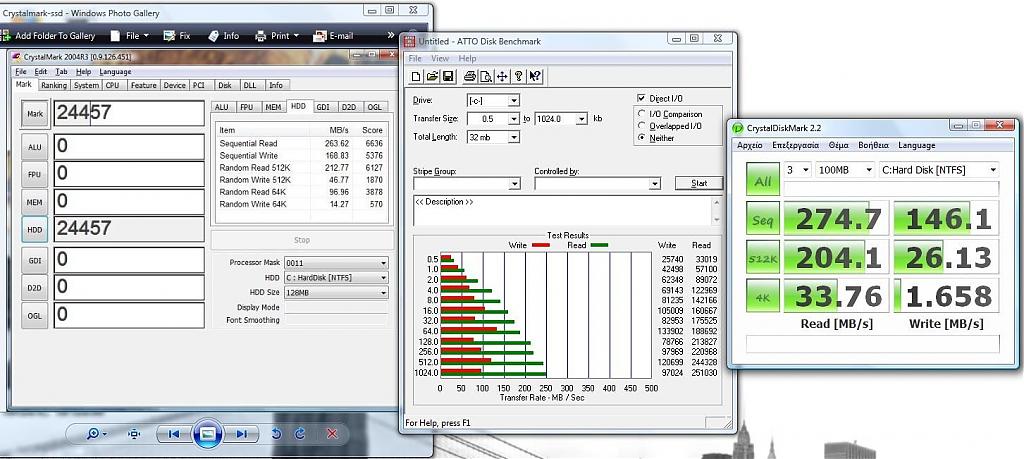The height and width of the screenshot is (459, 1024).
Task: Switch to the Disk tab in CrystalMark
Action: point(225,86)
